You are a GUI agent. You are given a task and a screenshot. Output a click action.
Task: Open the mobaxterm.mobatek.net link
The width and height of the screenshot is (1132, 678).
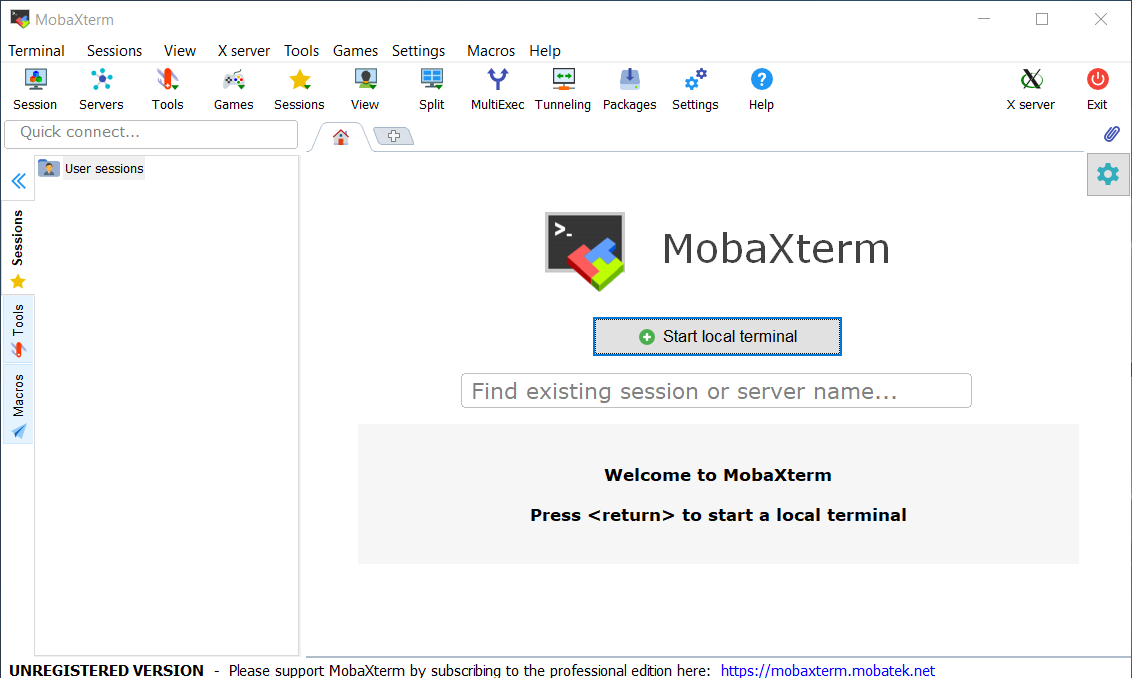827,670
